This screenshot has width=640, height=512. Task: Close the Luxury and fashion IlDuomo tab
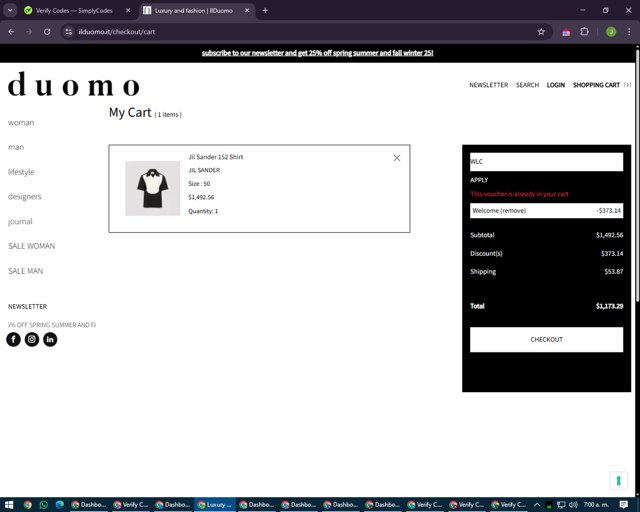(x=247, y=11)
